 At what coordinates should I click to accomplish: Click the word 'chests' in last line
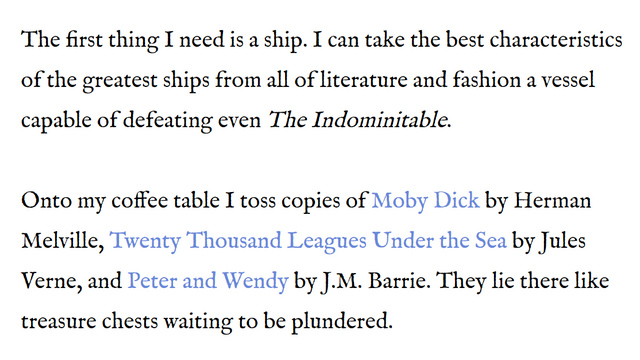[130, 321]
